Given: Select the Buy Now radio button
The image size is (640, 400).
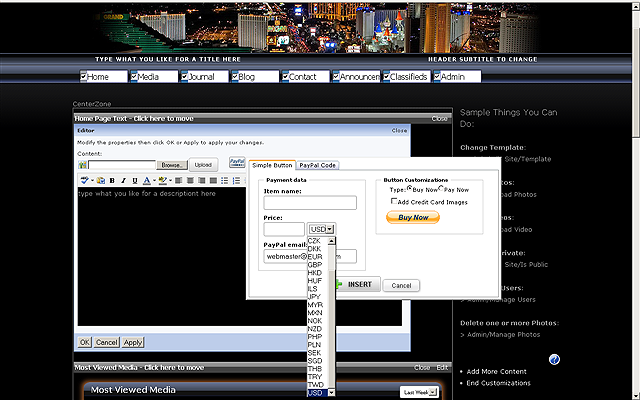Looking at the screenshot, I should click(x=408, y=189).
